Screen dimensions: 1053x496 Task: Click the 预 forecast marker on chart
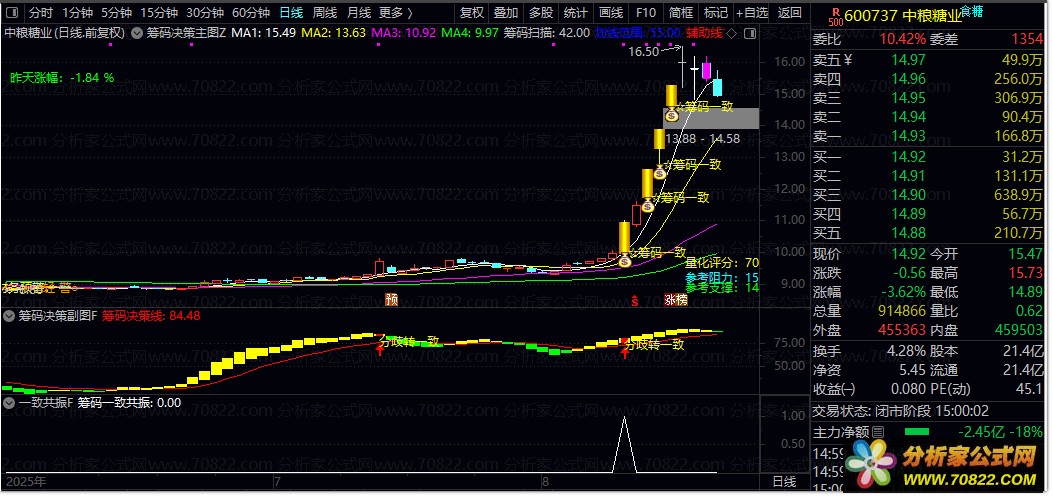click(391, 300)
